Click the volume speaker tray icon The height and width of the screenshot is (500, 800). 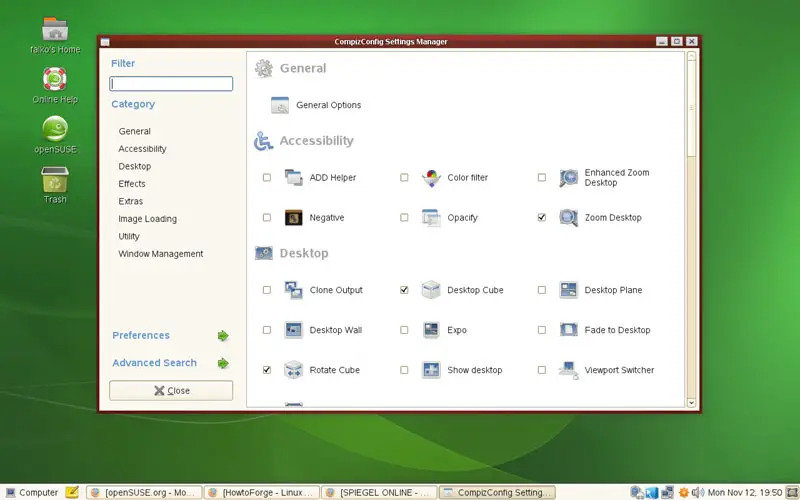pyautogui.click(x=697, y=492)
